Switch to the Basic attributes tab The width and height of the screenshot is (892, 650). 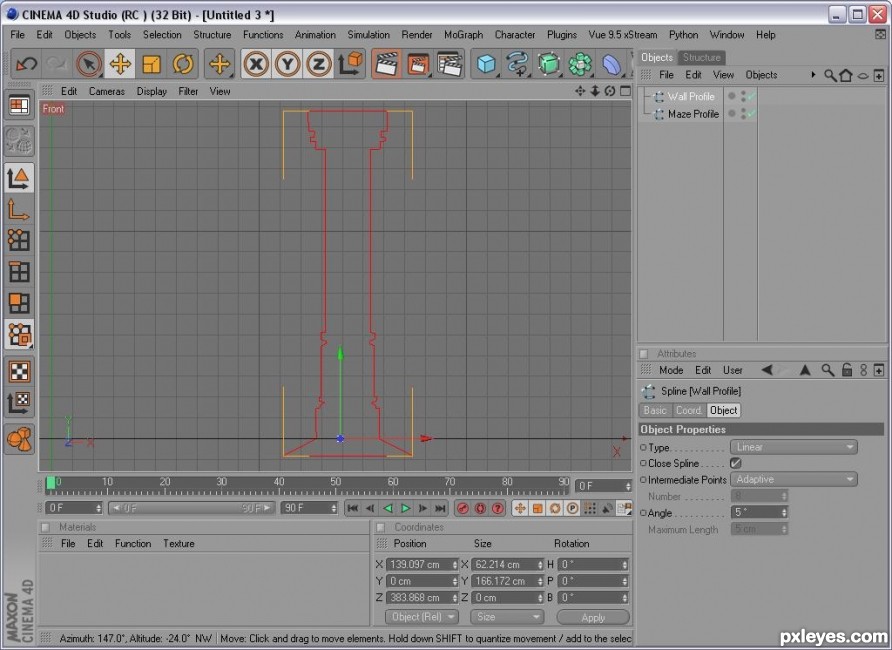click(655, 410)
